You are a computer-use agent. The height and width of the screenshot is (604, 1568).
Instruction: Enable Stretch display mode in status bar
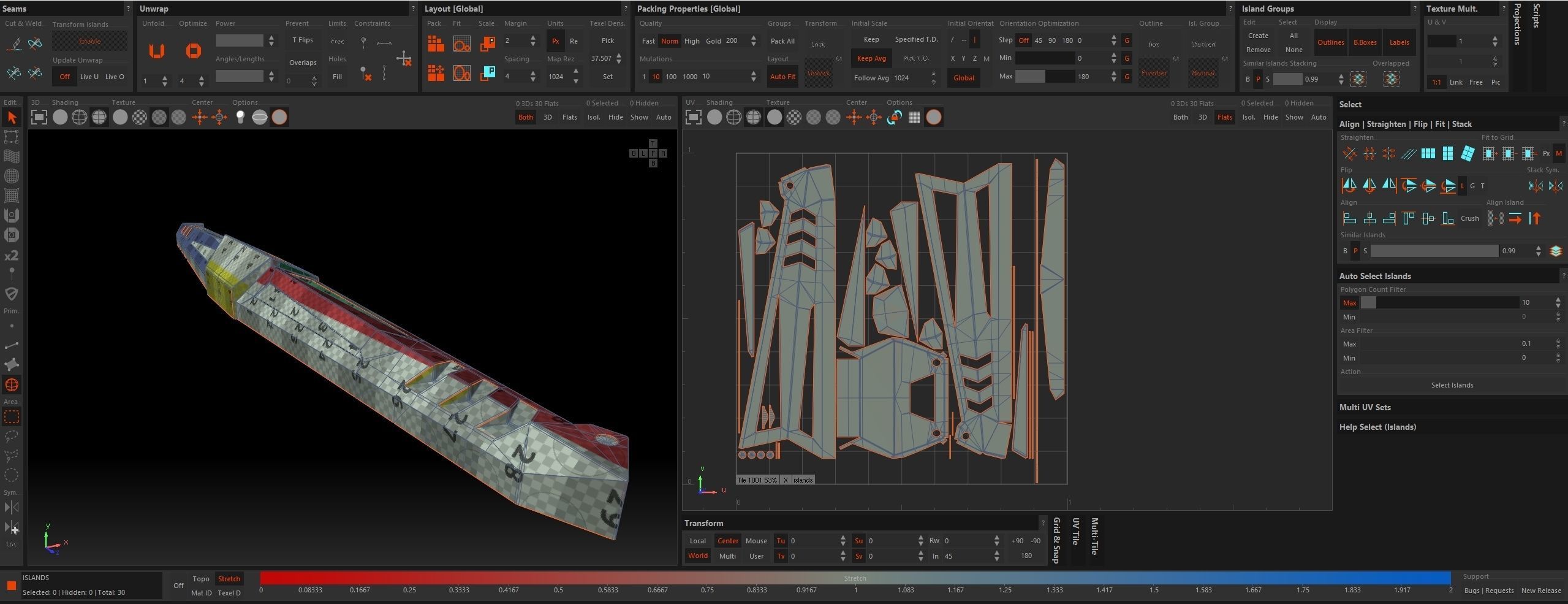point(229,579)
